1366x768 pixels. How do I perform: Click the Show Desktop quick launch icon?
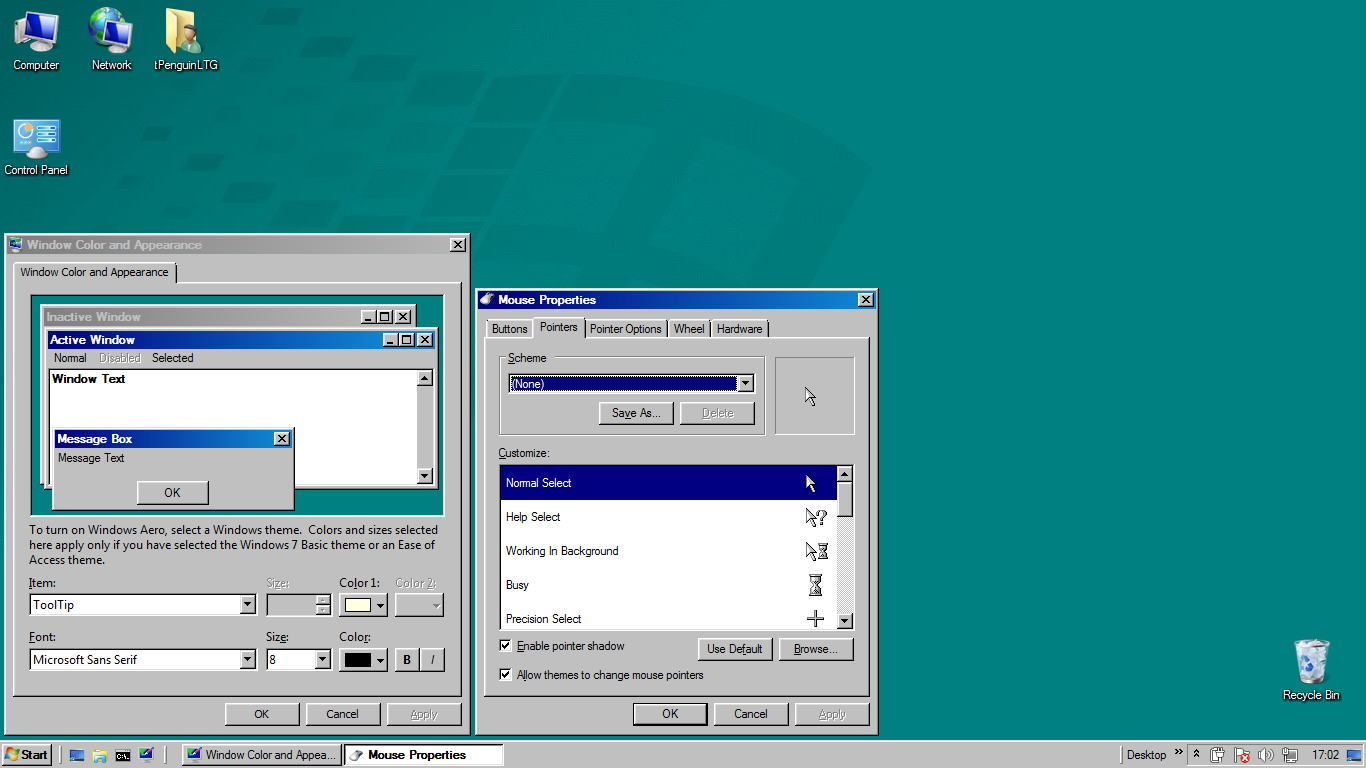pos(77,755)
